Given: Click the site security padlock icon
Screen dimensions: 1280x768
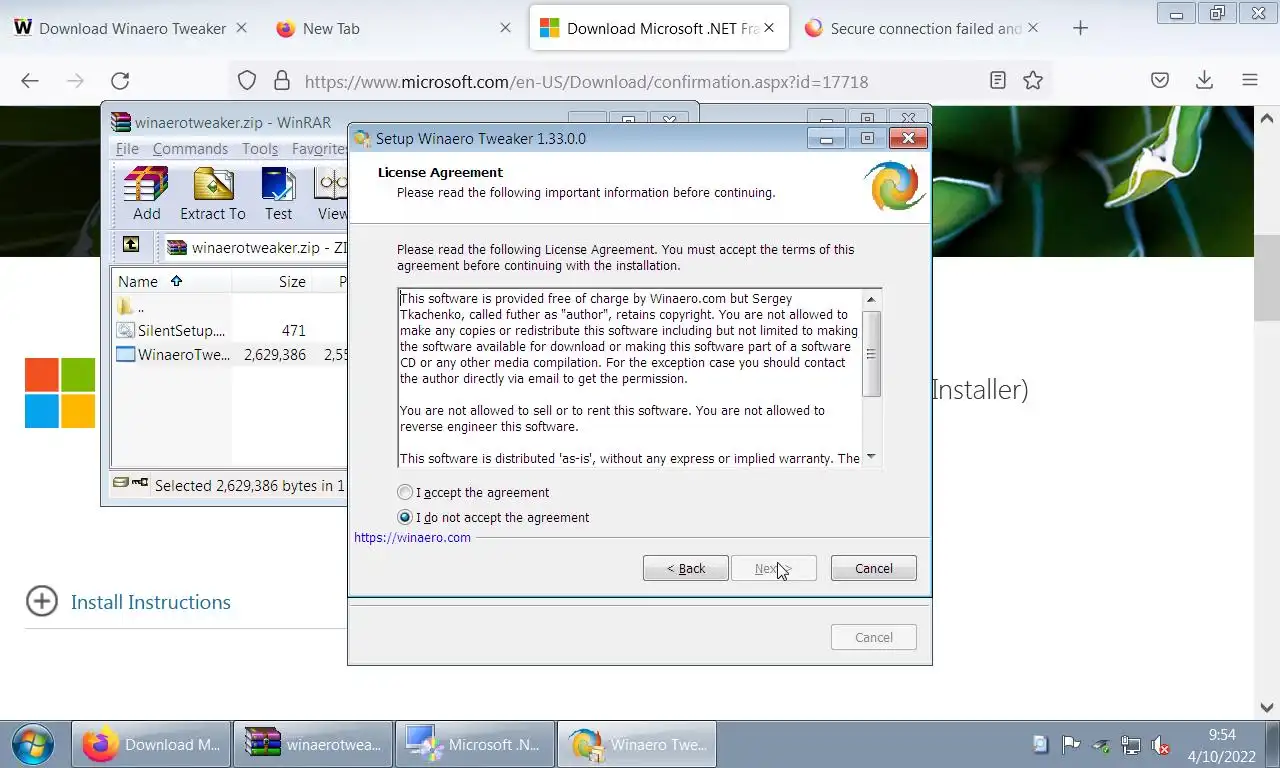Looking at the screenshot, I should [x=282, y=81].
